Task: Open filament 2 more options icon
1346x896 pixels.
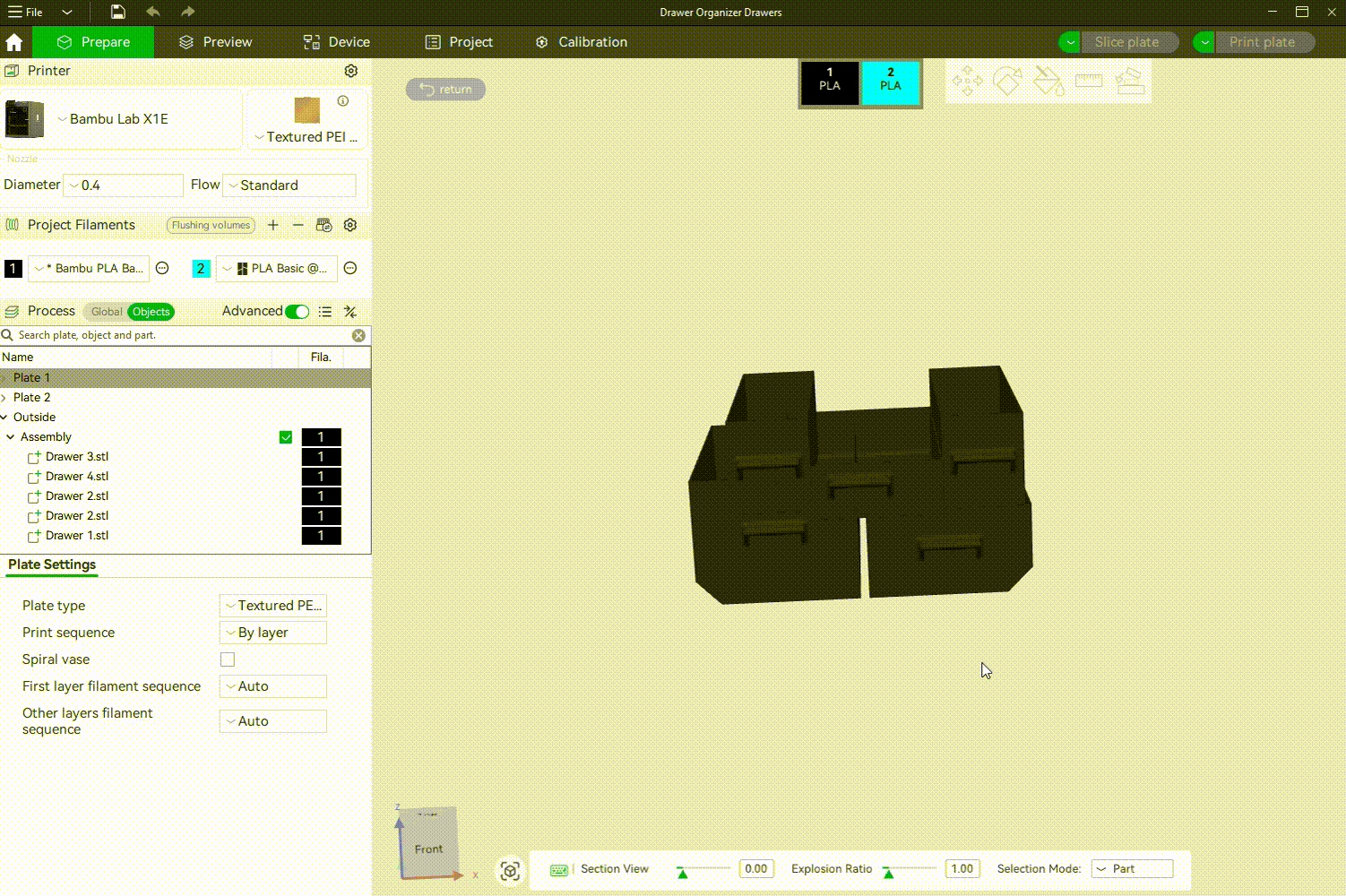Action: pyautogui.click(x=350, y=268)
